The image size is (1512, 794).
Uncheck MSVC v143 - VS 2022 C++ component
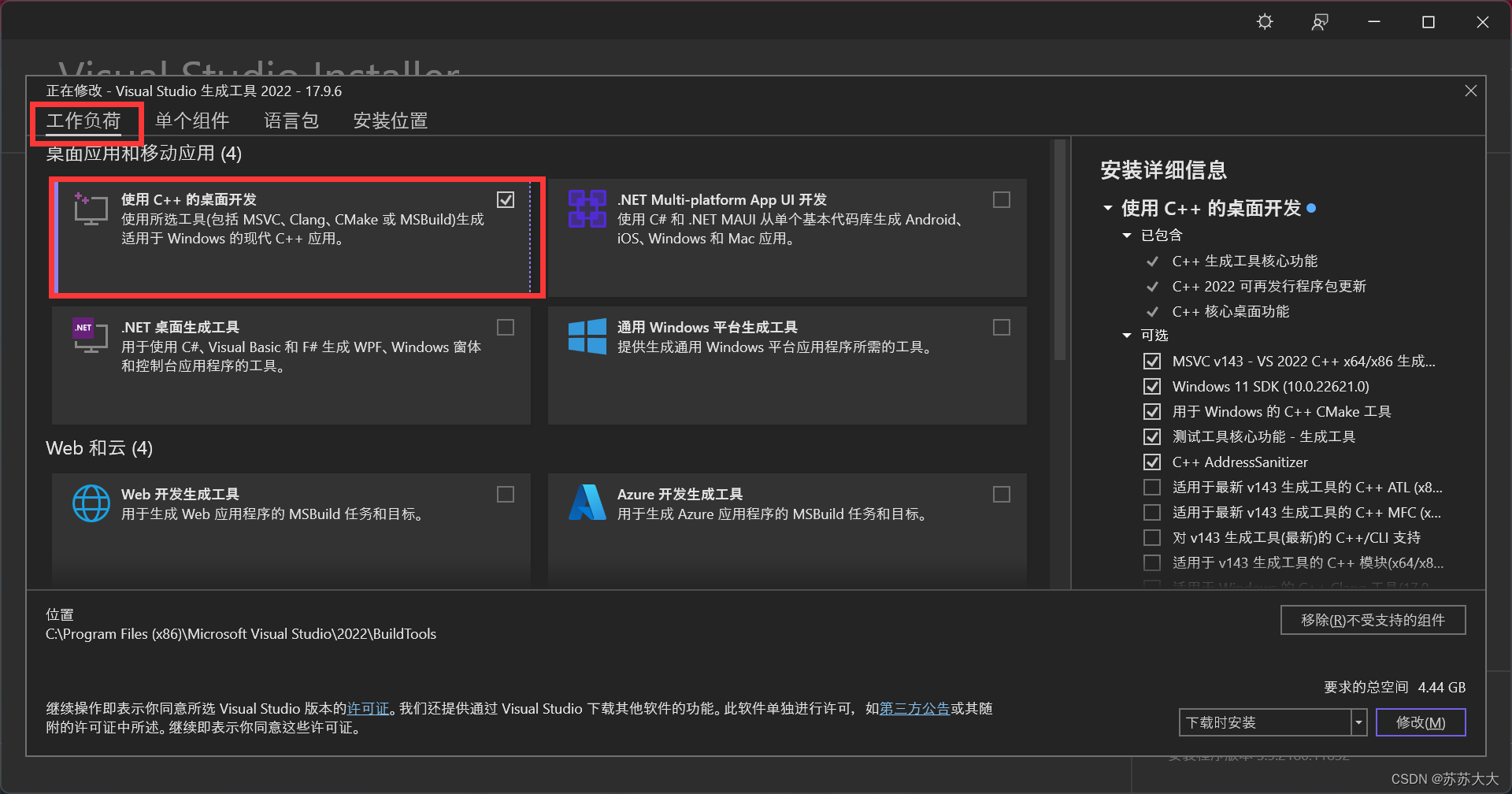1152,362
